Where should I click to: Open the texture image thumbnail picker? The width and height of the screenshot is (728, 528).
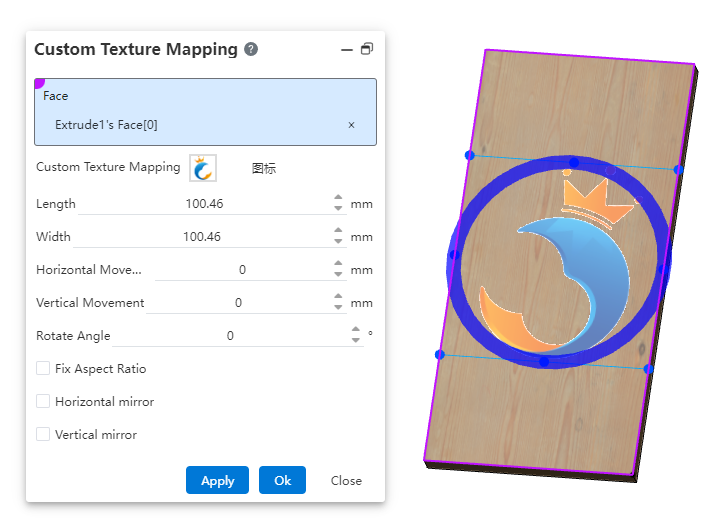[x=203, y=168]
